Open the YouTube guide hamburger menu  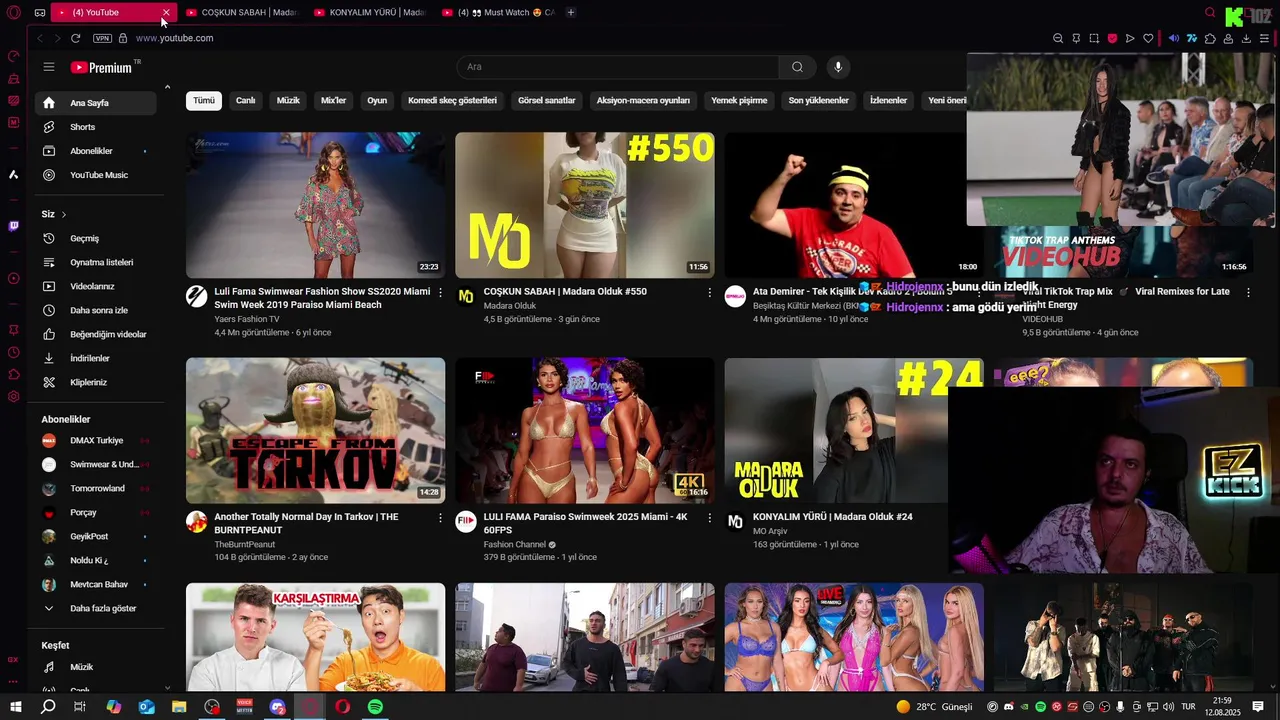pyautogui.click(x=49, y=67)
